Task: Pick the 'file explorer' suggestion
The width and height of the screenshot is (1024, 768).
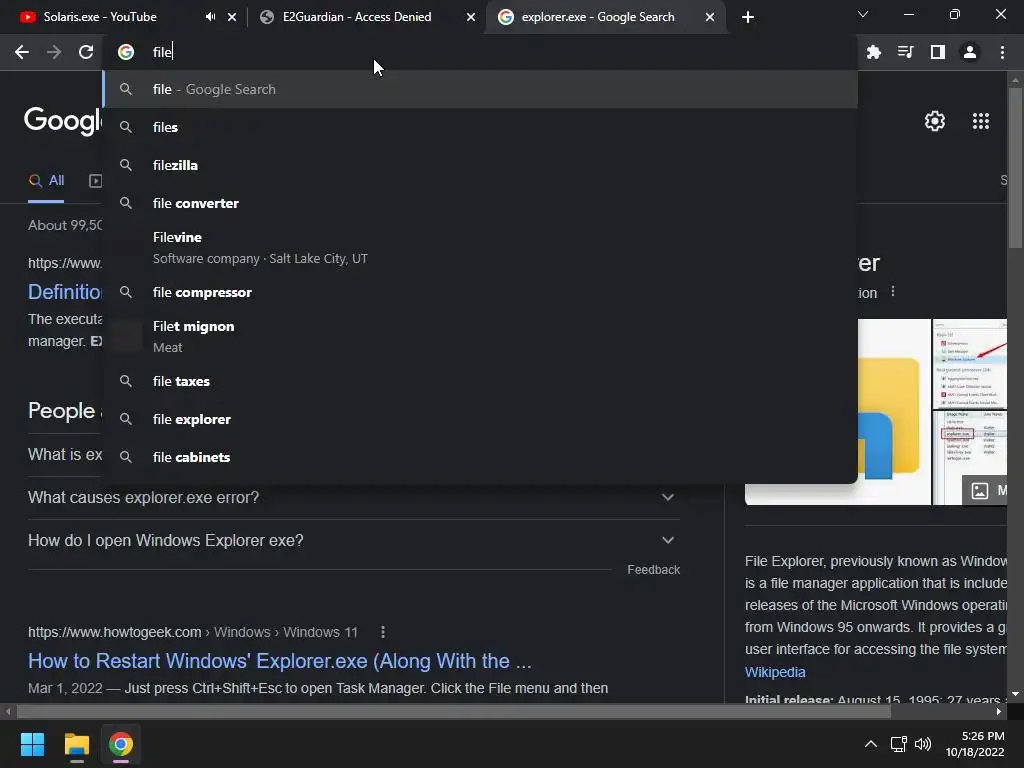Action: tap(481, 419)
